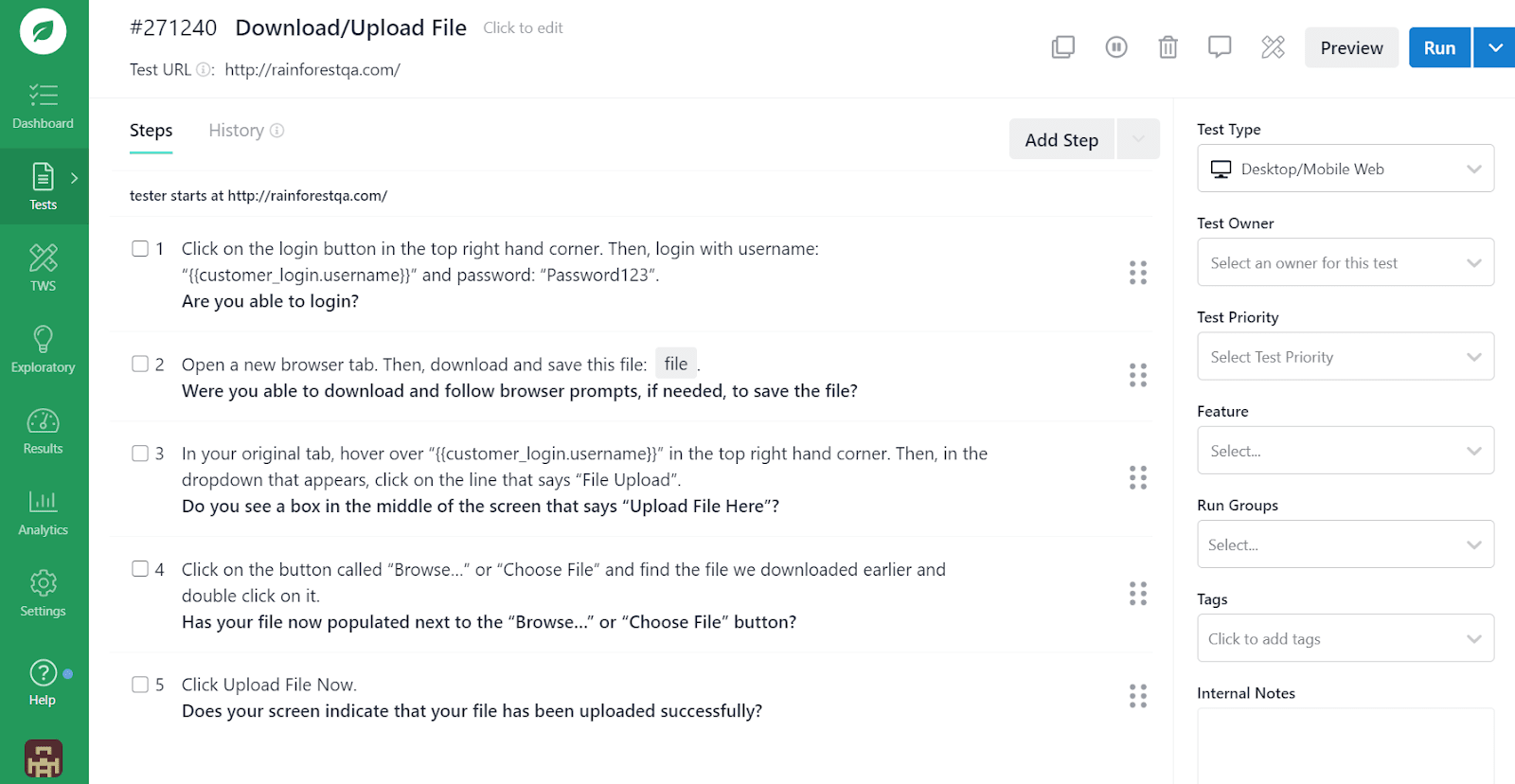
Task: Select the step 3 checkbox
Action: 140,454
